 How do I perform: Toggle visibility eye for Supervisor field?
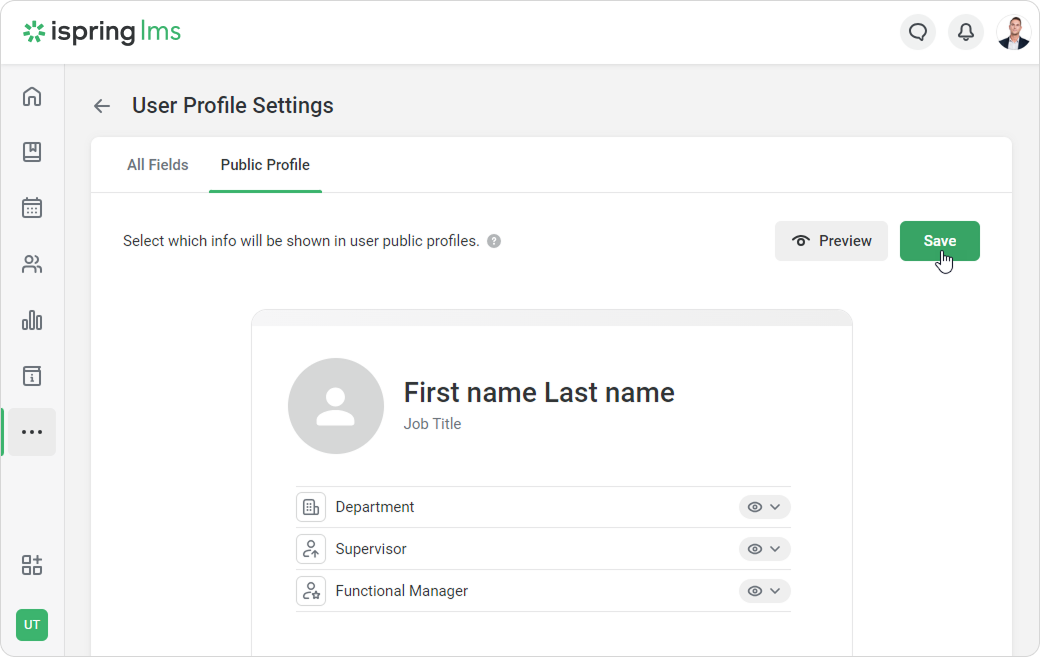coord(755,549)
